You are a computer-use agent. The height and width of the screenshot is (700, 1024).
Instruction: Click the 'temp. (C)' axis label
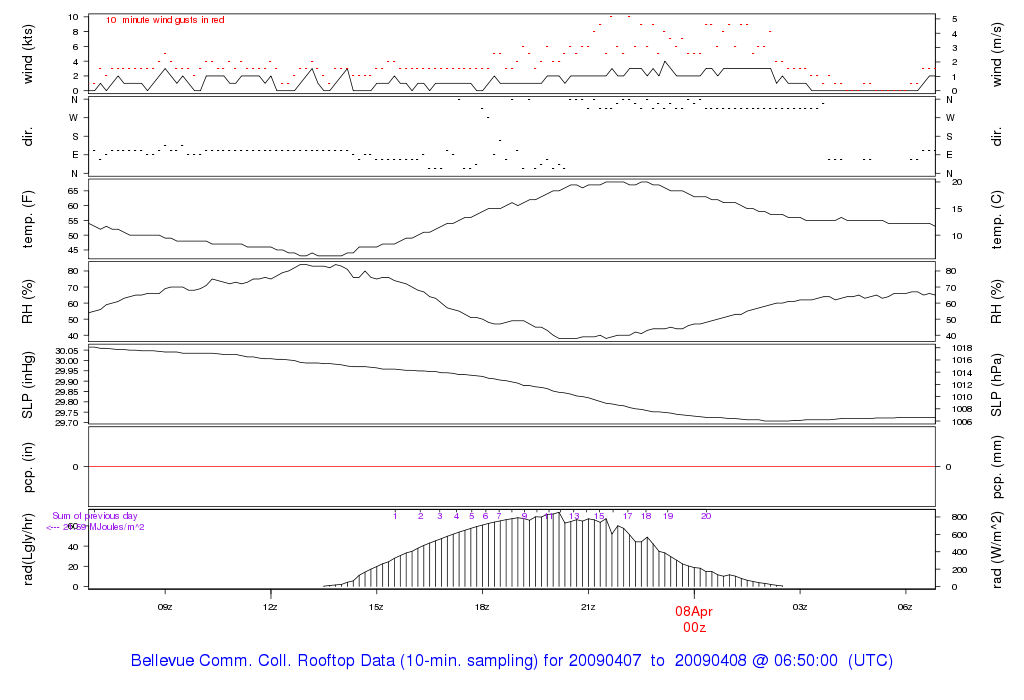point(996,219)
